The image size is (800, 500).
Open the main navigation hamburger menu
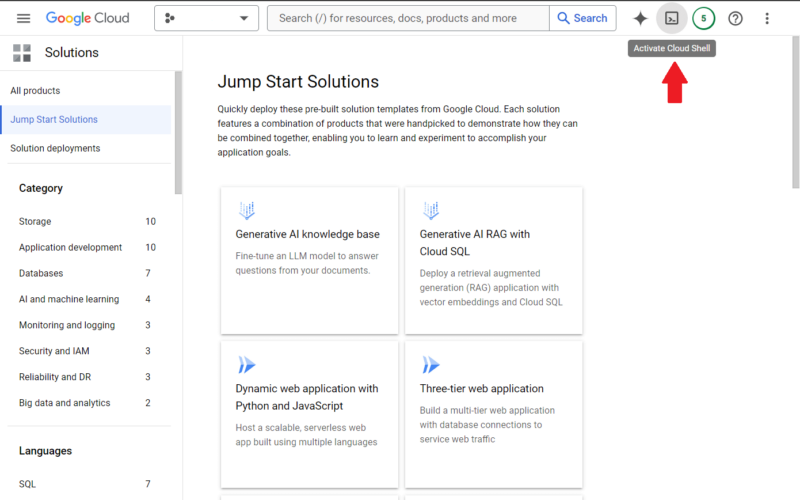(23, 18)
